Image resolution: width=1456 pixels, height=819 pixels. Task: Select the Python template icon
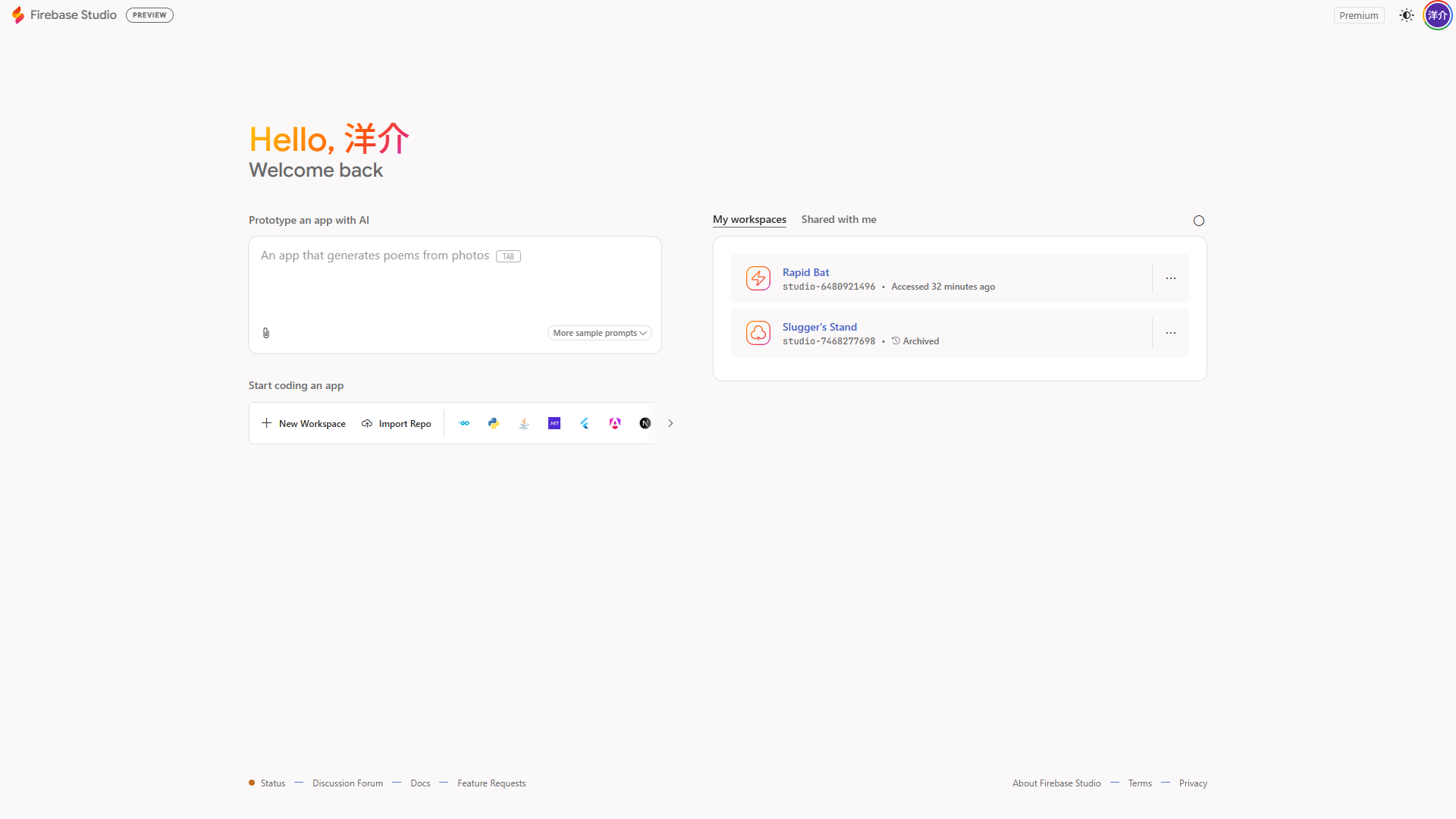click(494, 423)
